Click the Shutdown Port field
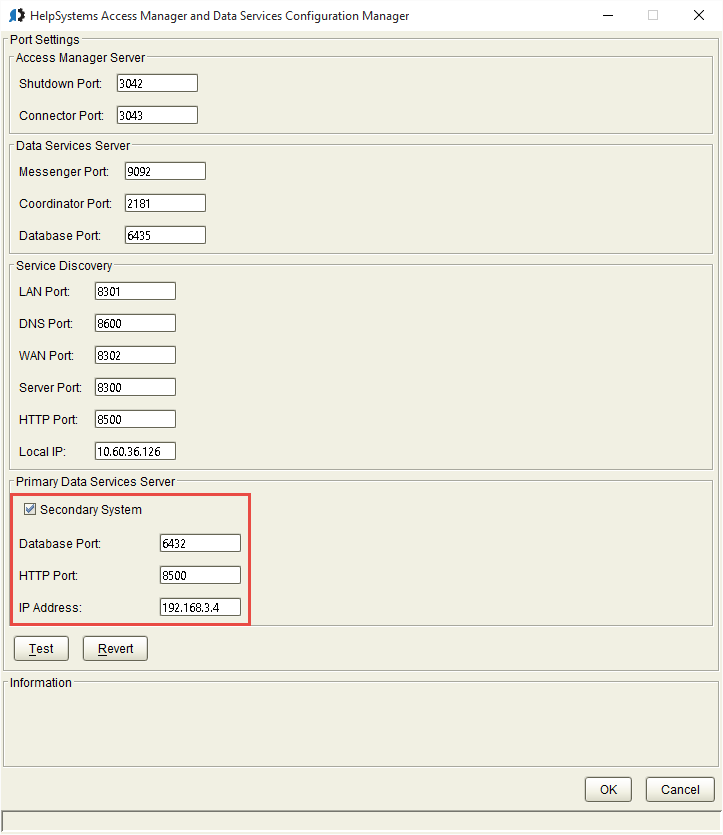This screenshot has height=835, width=723. 157,83
